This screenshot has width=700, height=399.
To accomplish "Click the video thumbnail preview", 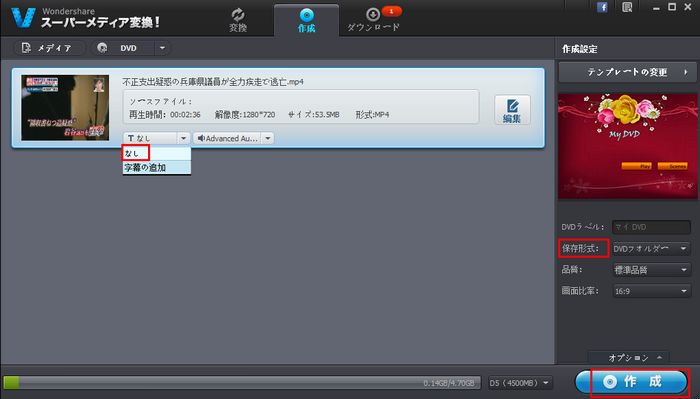I will pyautogui.click(x=65, y=108).
